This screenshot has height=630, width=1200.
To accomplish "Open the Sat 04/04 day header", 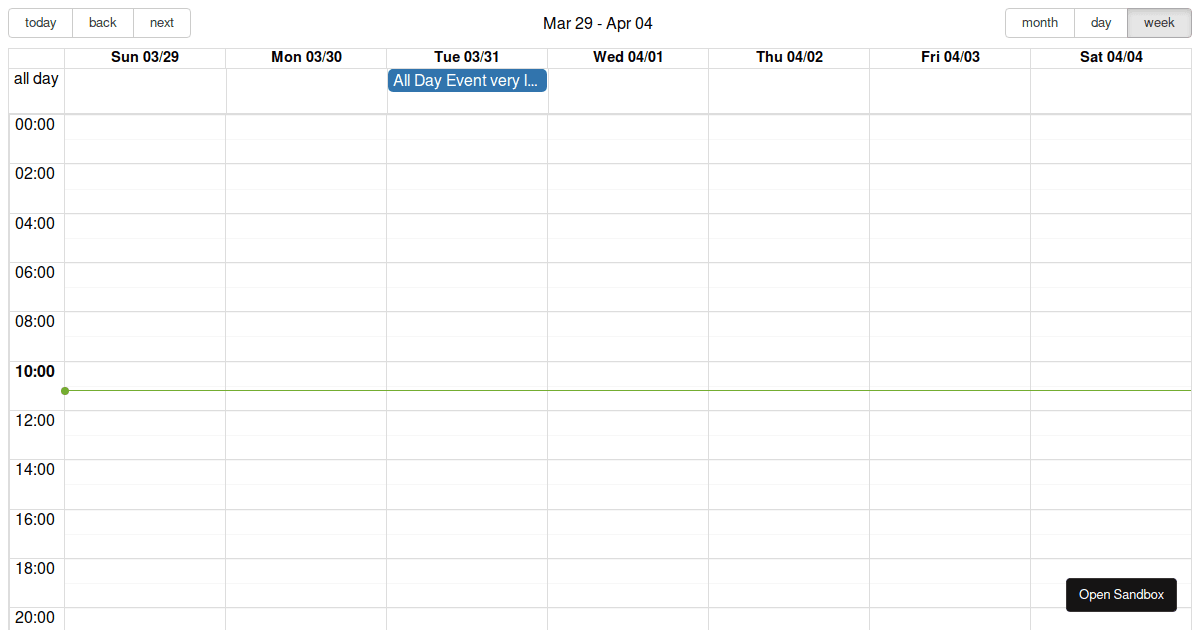I will (1111, 57).
